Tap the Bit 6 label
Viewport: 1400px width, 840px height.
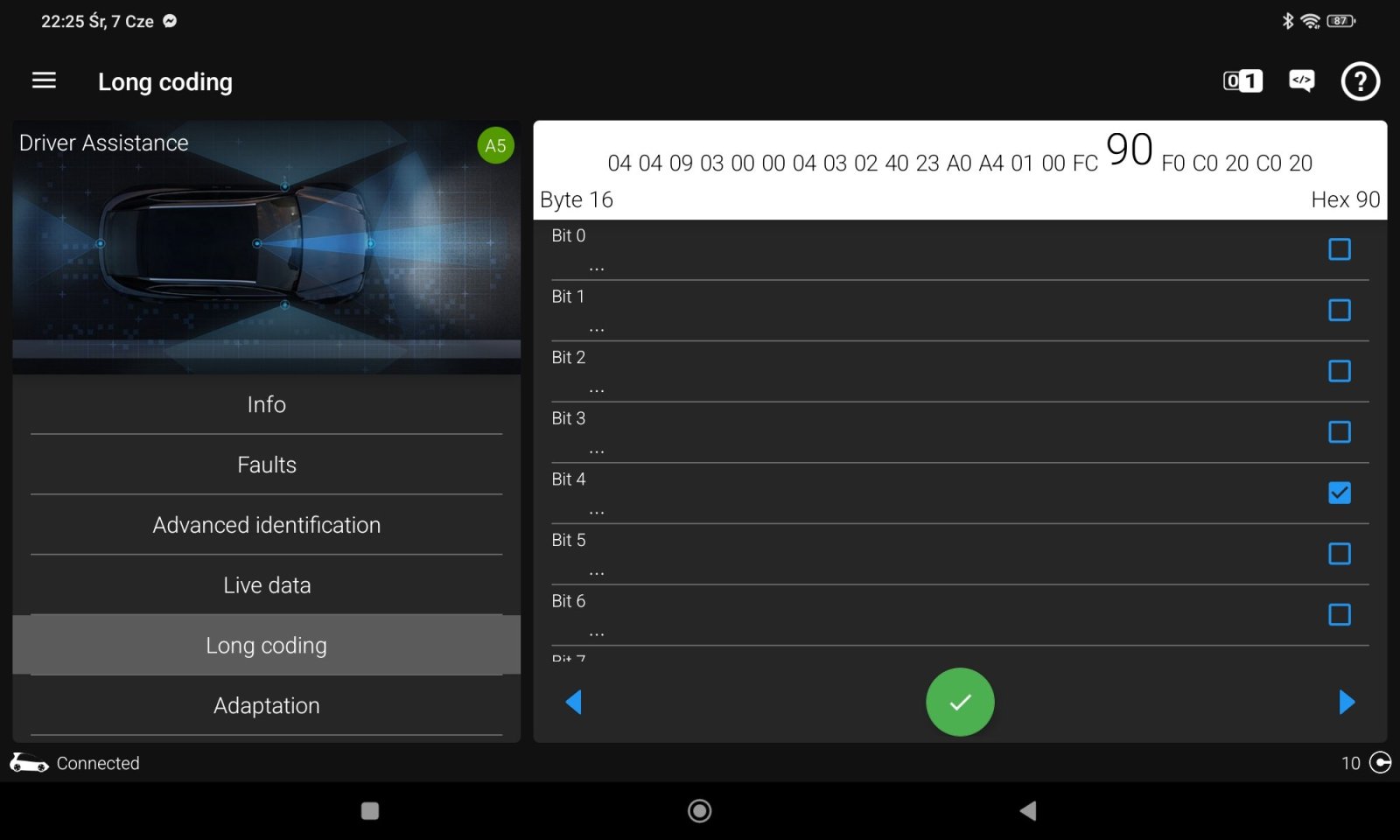pyautogui.click(x=569, y=601)
